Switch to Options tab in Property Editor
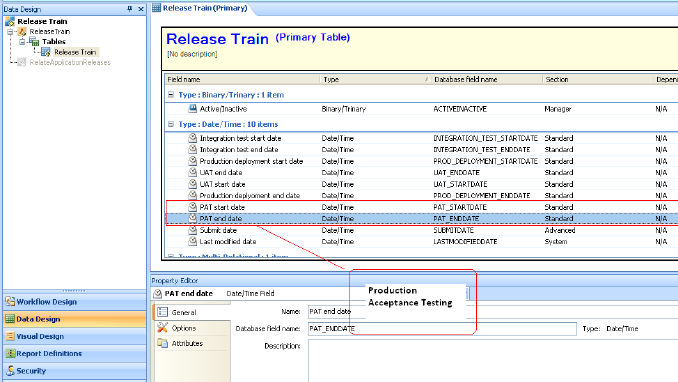Screen dimensions: 678x382 tap(191, 328)
